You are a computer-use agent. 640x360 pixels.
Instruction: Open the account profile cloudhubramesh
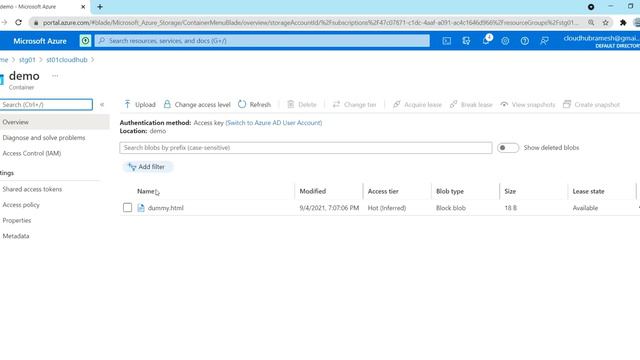click(x=601, y=41)
